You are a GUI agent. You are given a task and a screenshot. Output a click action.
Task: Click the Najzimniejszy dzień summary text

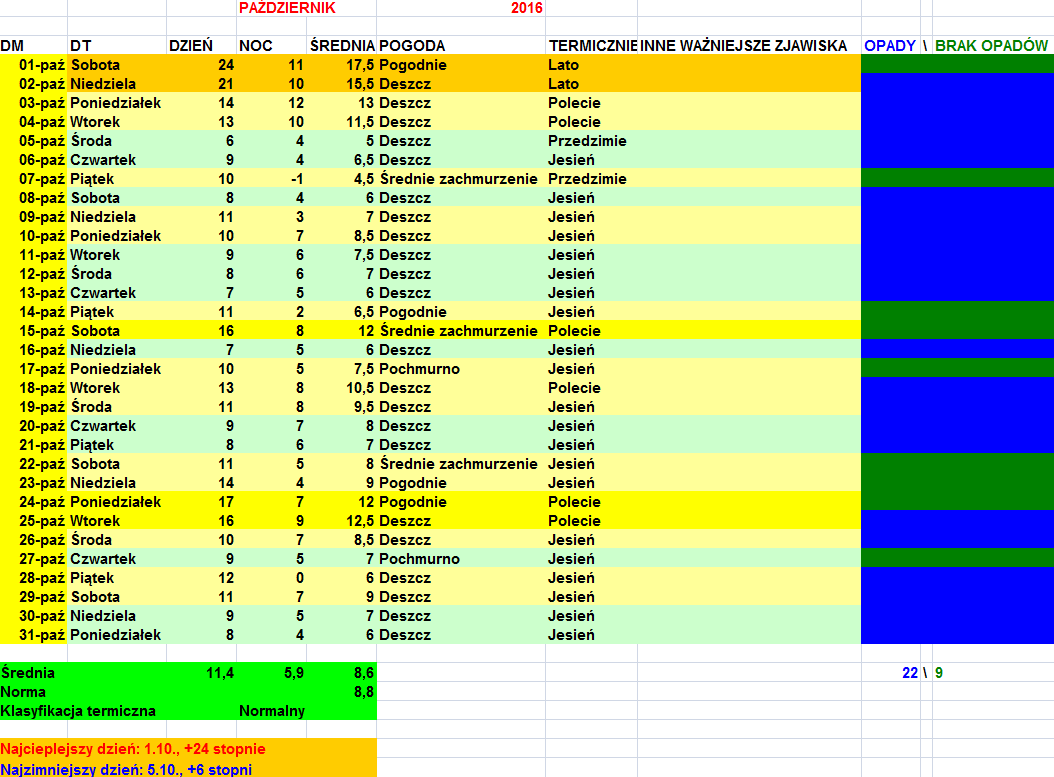[126, 769]
